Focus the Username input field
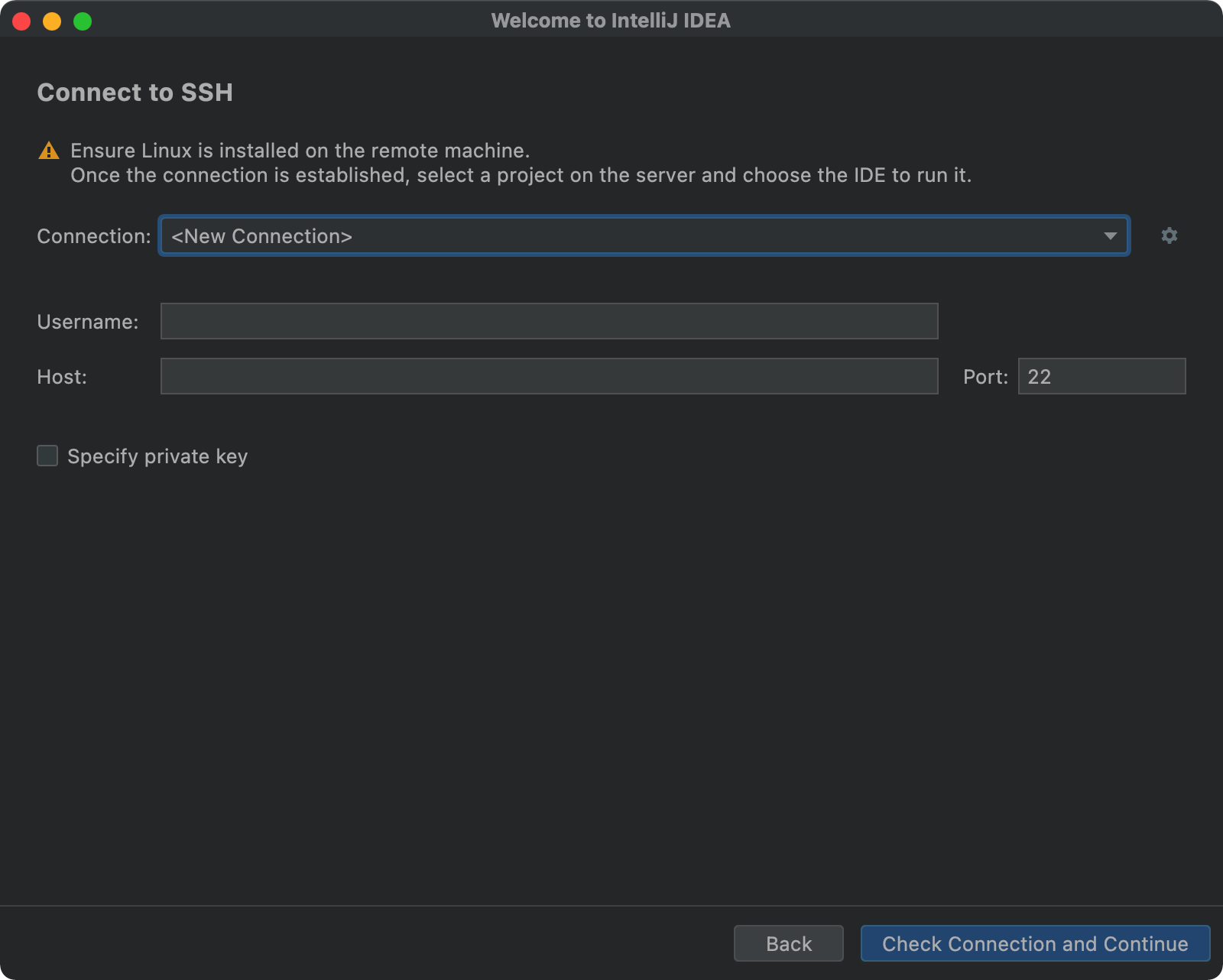This screenshot has width=1223, height=980. pos(549,321)
